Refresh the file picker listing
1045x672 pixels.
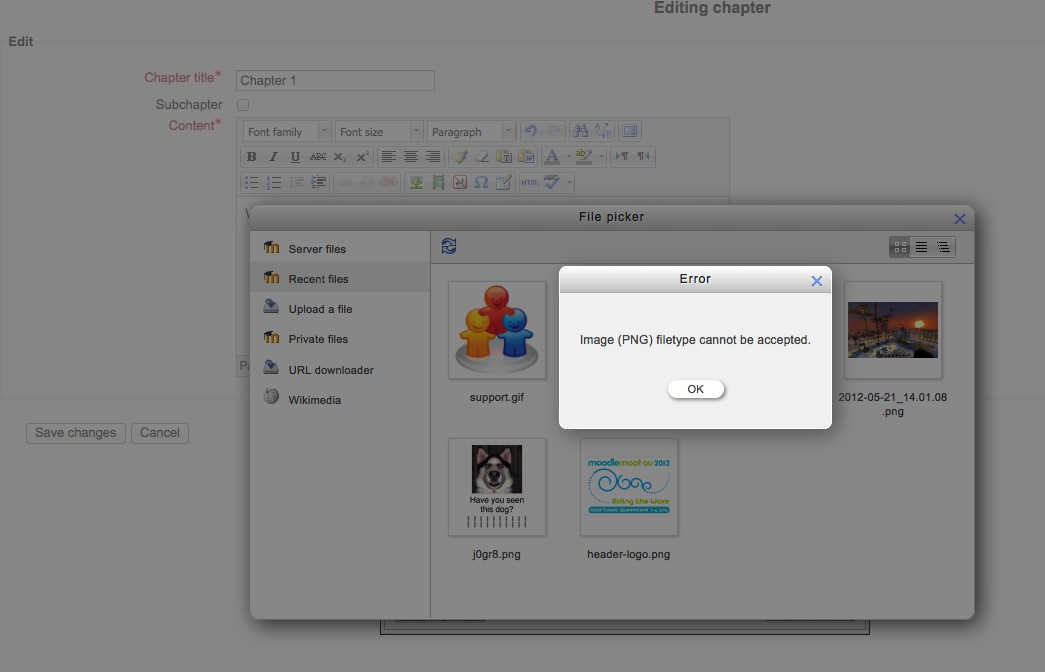pos(449,247)
